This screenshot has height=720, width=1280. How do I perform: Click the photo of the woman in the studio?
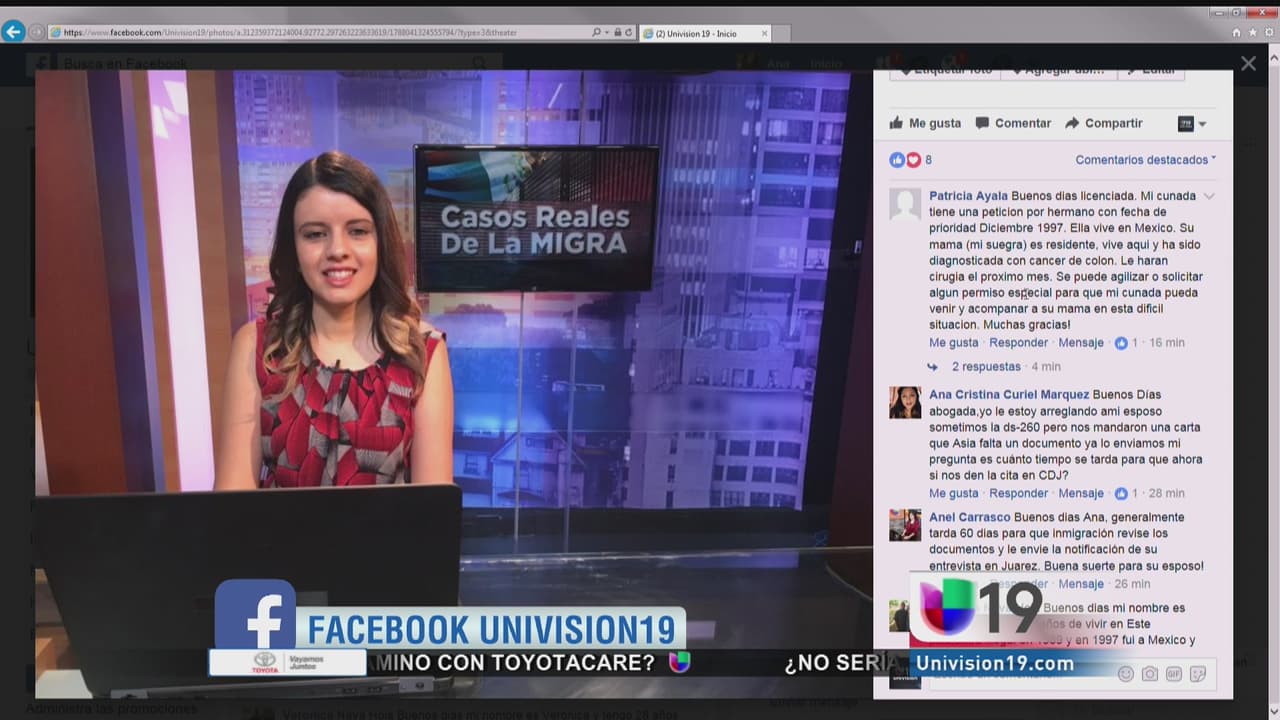tap(454, 384)
